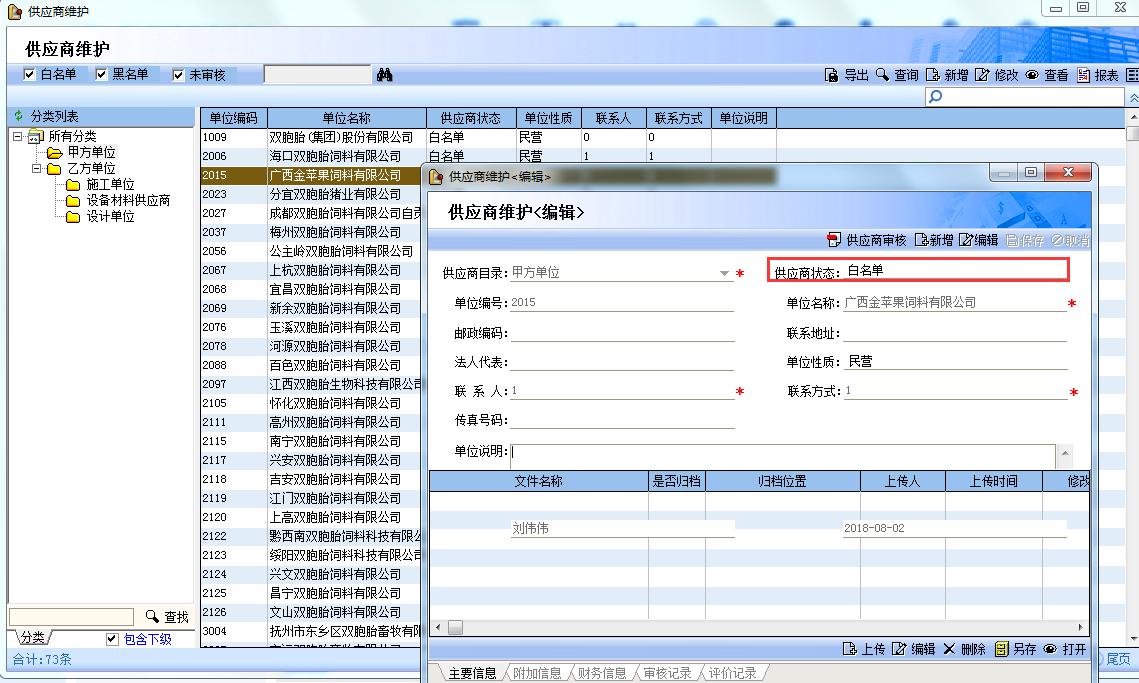This screenshot has width=1139, height=683.
Task: Open the 供应商目录 dropdown
Action: pyautogui.click(x=724, y=273)
